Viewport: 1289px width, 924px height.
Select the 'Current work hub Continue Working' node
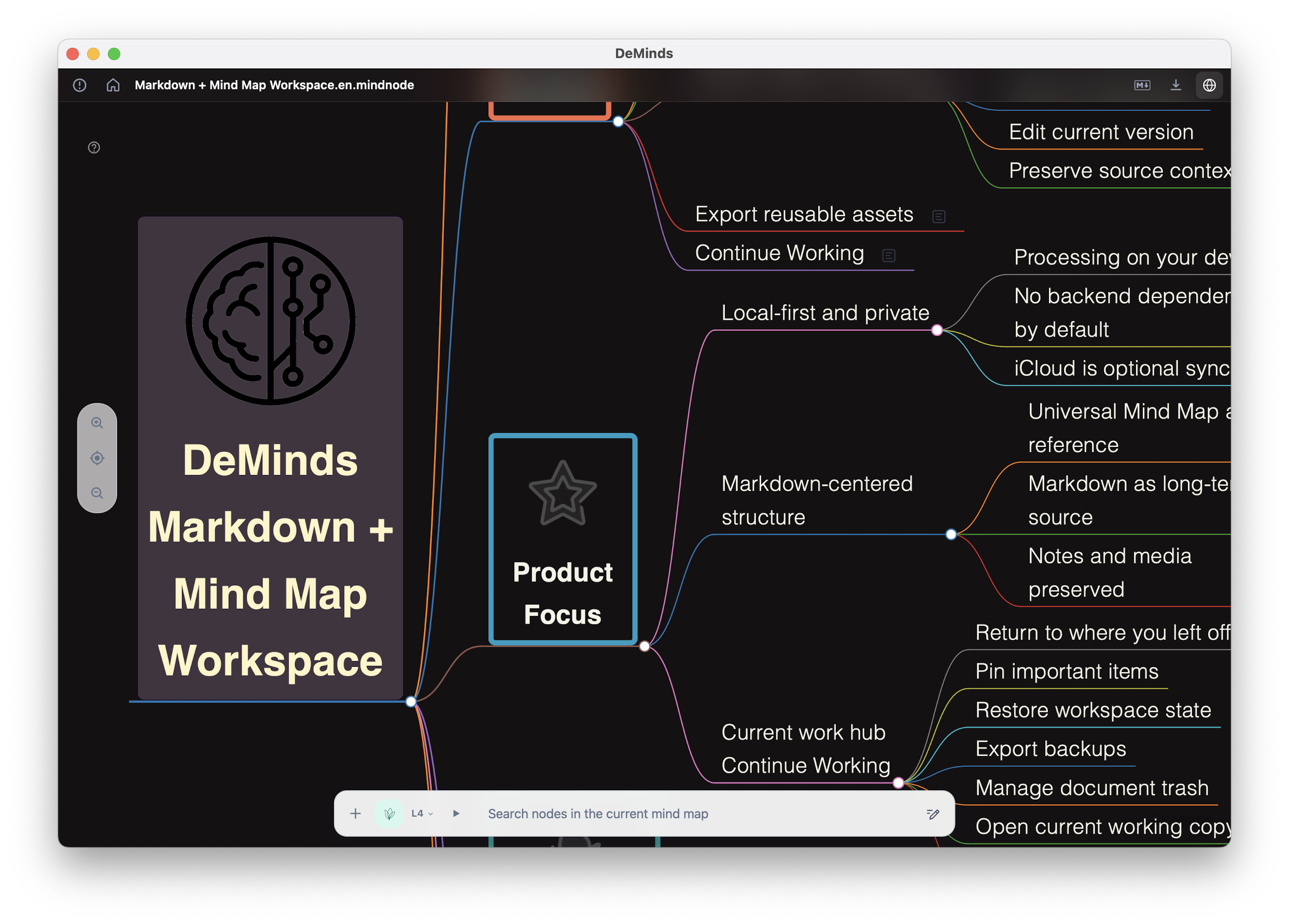coord(805,749)
